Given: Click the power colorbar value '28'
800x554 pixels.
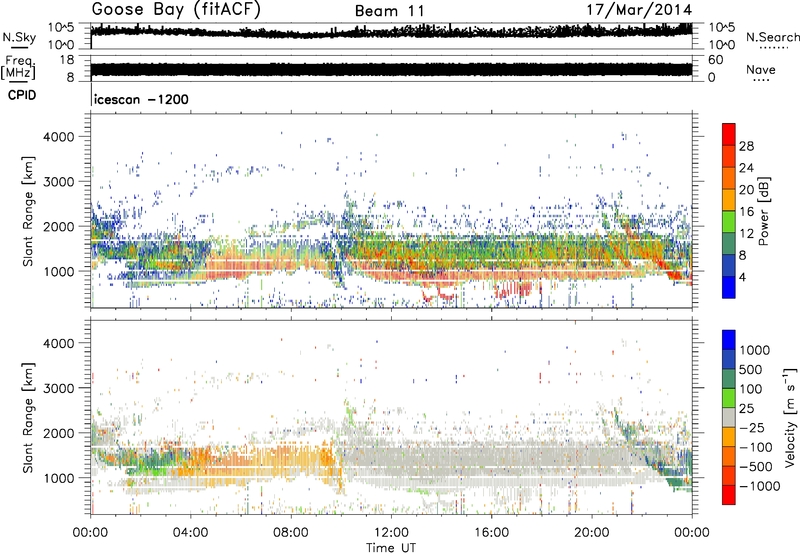Looking at the screenshot, I should [746, 146].
